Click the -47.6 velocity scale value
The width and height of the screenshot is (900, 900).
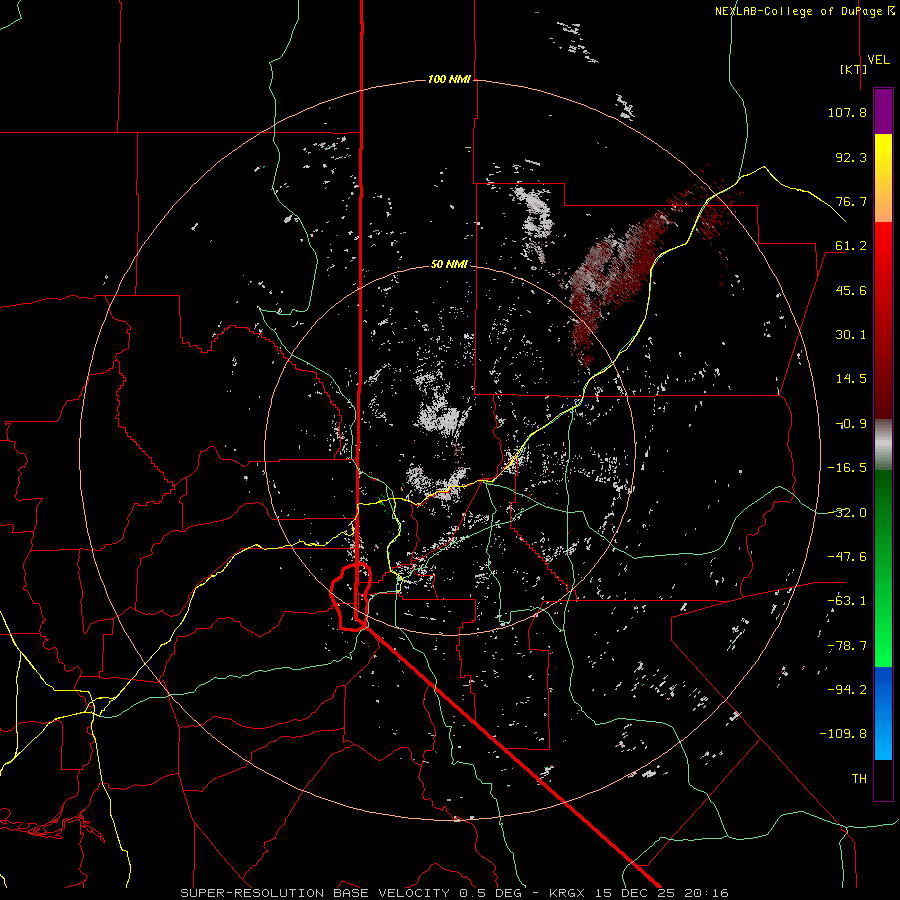[x=847, y=557]
